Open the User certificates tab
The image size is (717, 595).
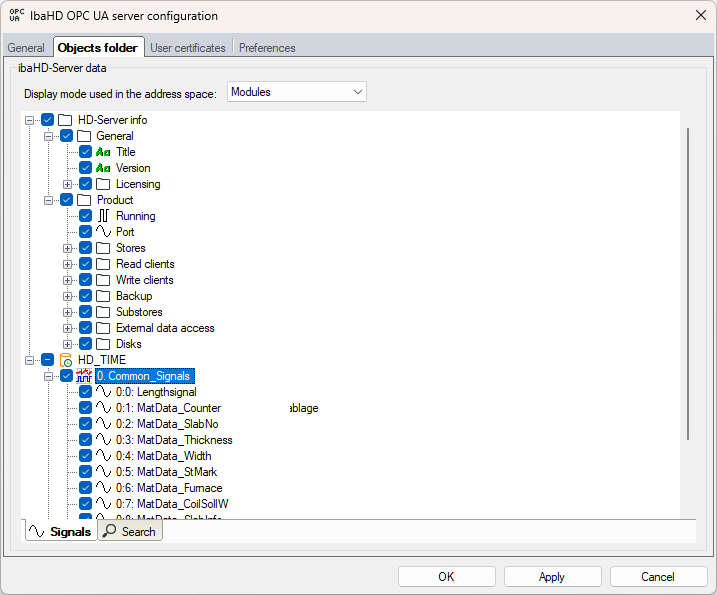tap(188, 48)
